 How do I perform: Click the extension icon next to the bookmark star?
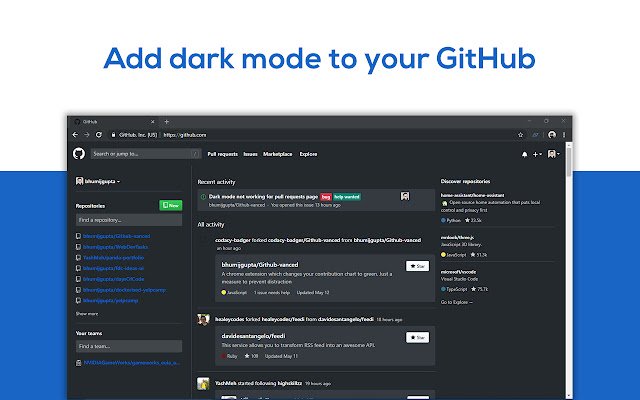(535, 135)
